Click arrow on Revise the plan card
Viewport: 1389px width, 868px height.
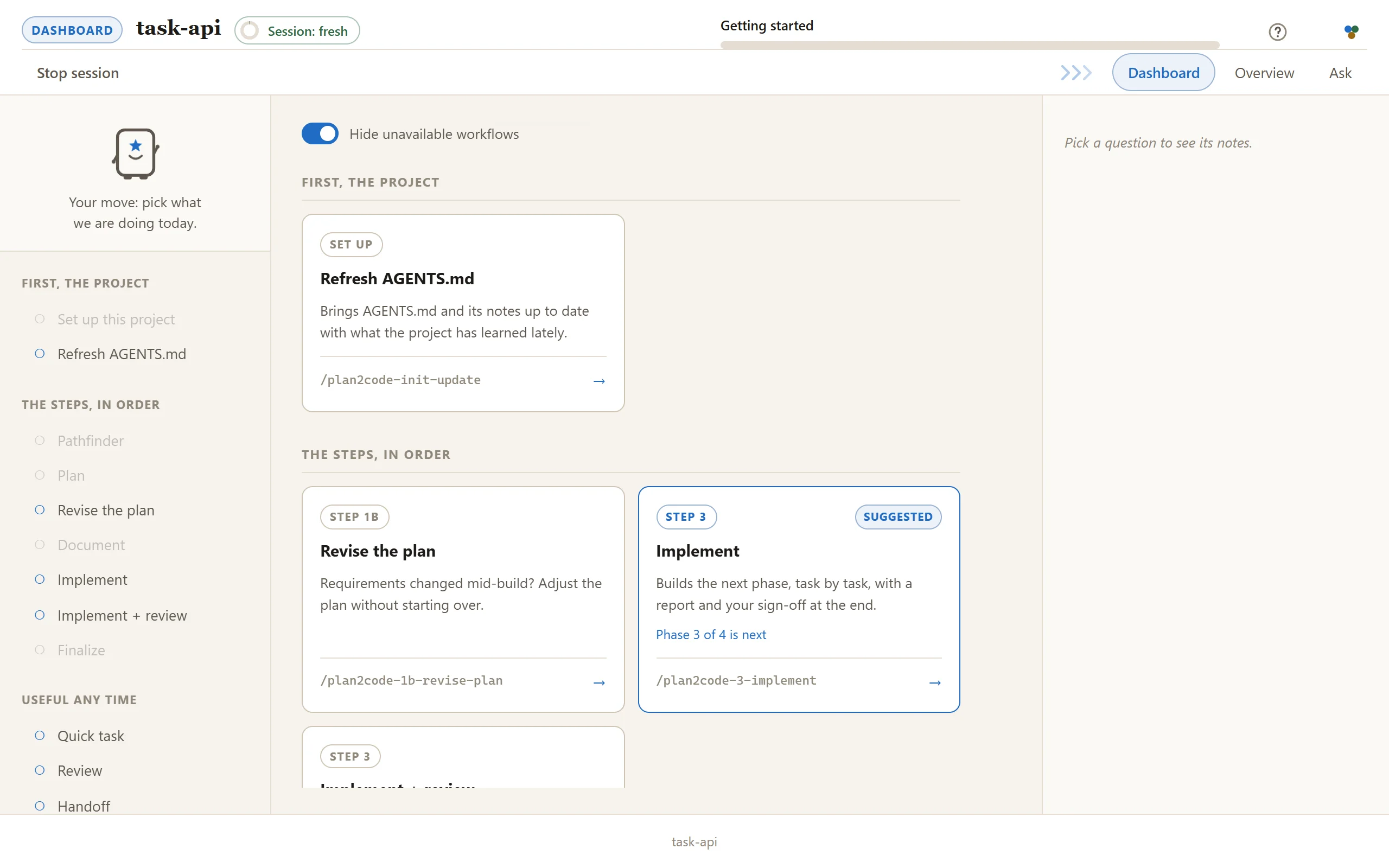(598, 682)
